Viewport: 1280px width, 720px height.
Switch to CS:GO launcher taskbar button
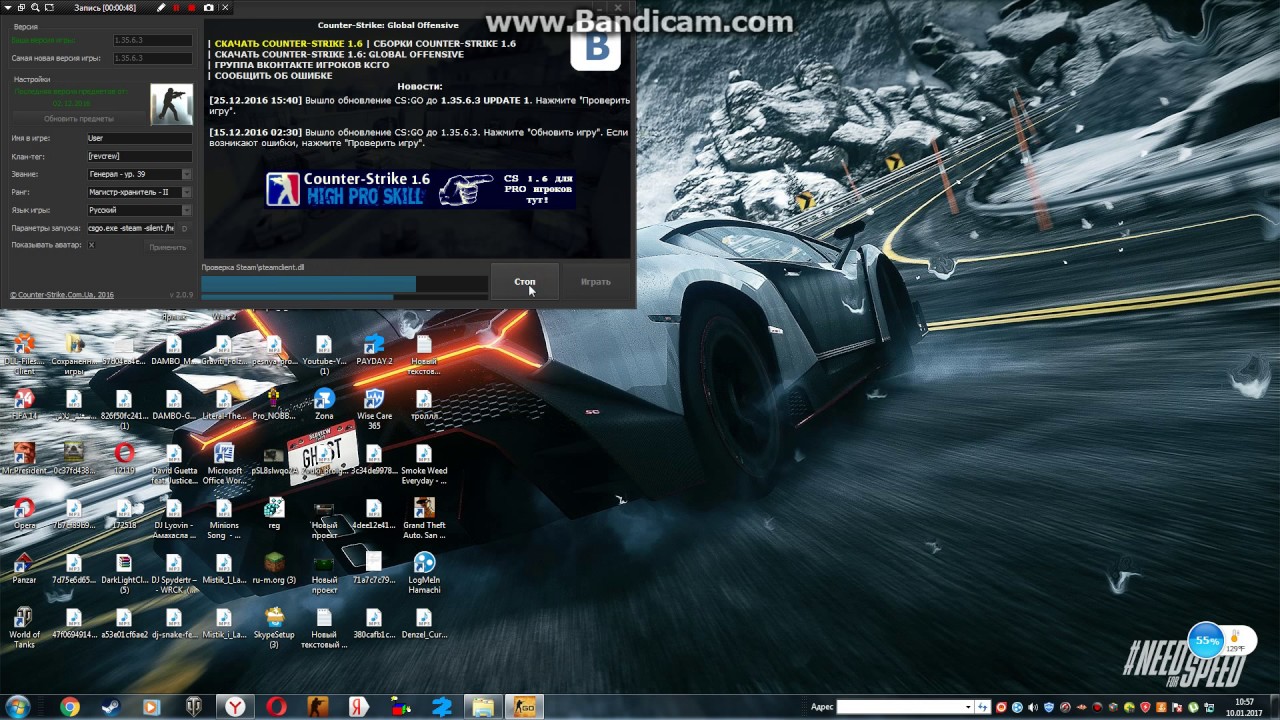coord(524,707)
